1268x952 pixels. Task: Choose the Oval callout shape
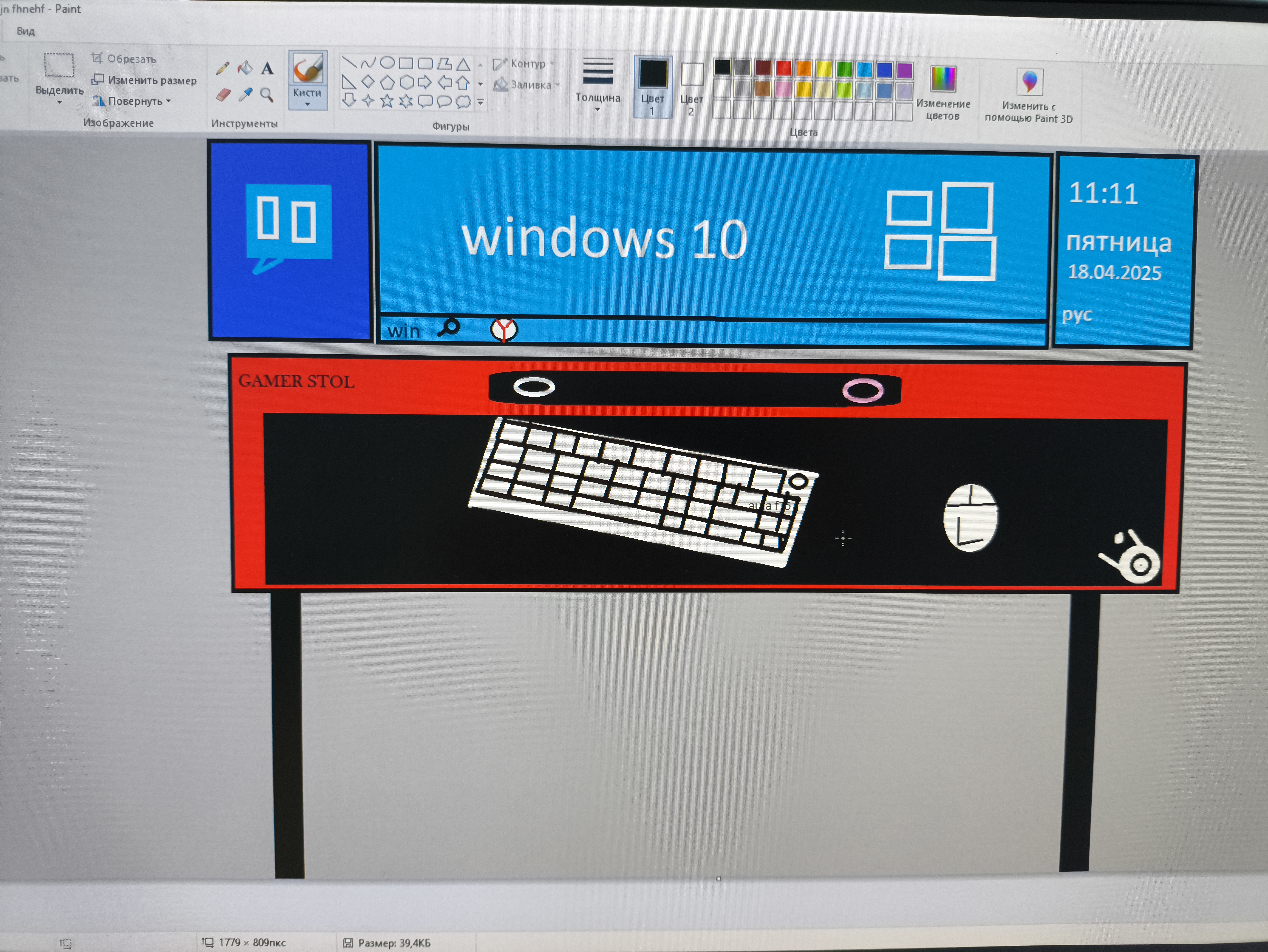[x=444, y=102]
